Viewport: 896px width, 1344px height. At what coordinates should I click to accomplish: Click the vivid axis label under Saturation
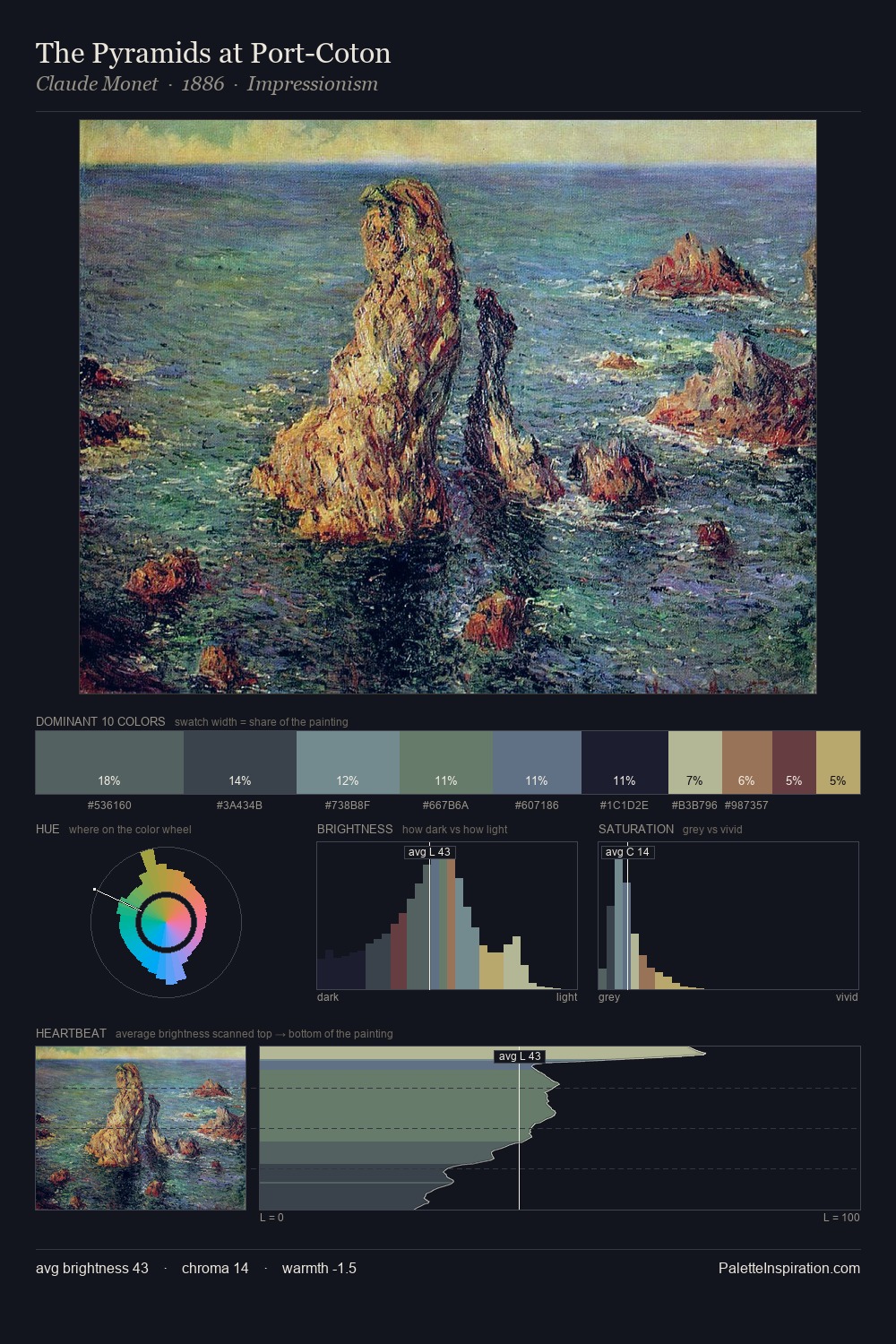click(847, 997)
